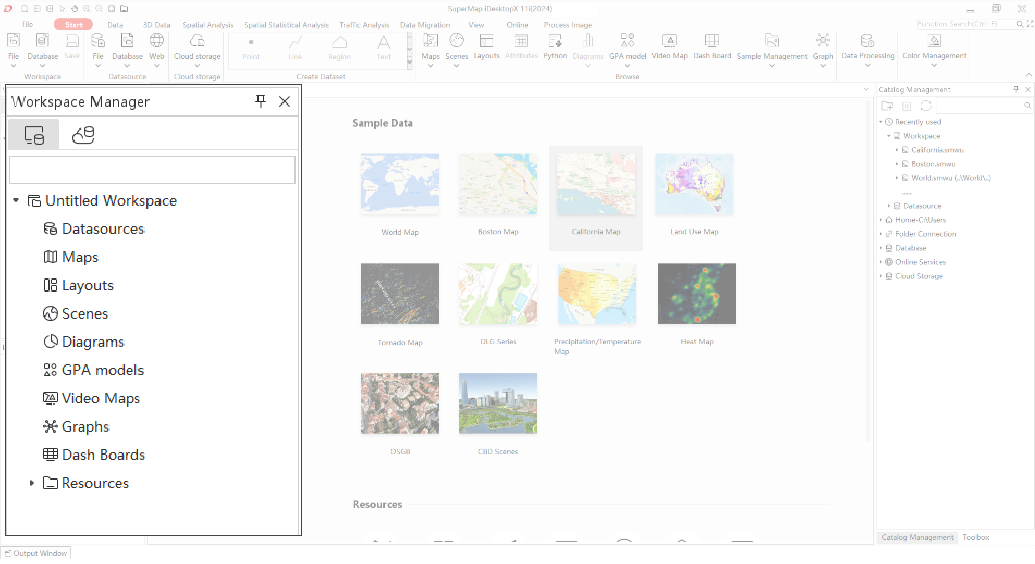Screen dimensions: 1035x564
Task: Expand California.smwu in catalog tree
Action: pyautogui.click(x=896, y=150)
